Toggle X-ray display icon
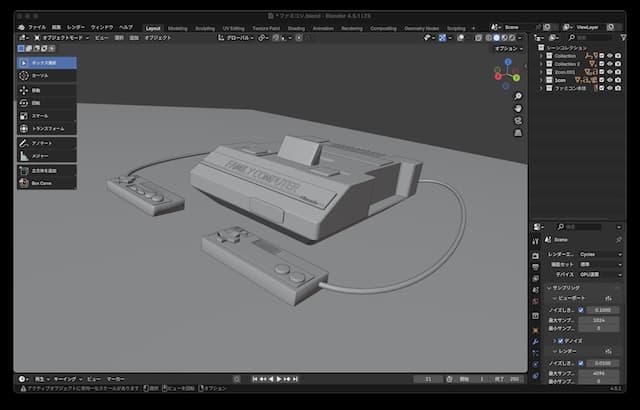 (478, 38)
